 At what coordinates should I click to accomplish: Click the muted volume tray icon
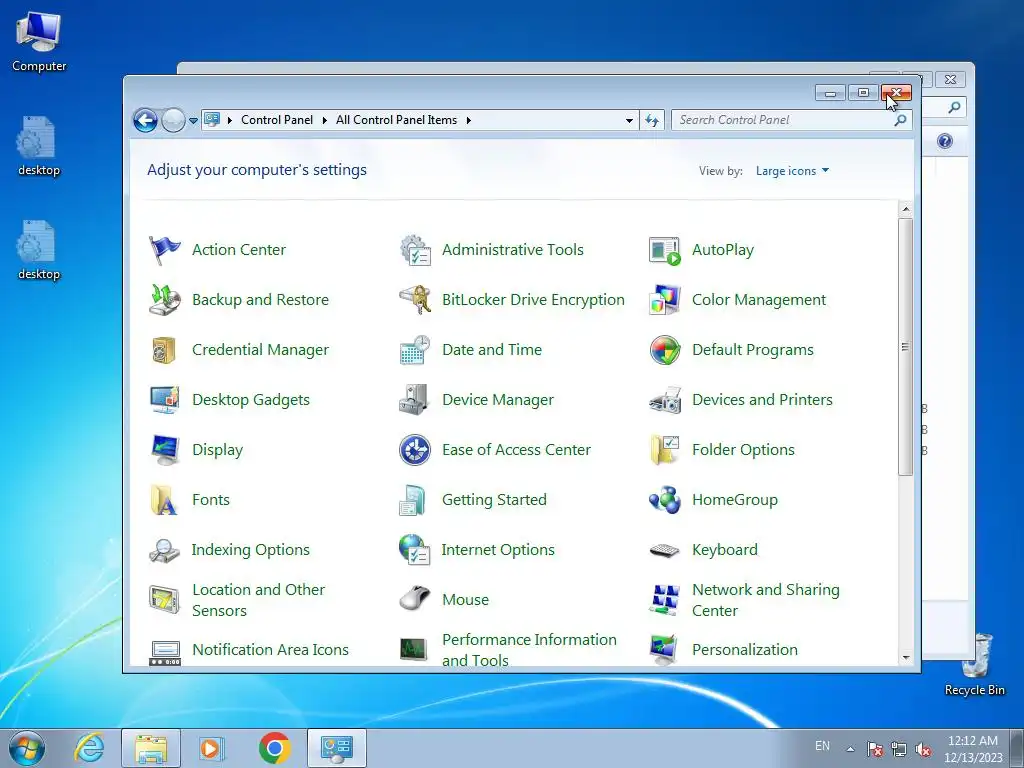923,749
